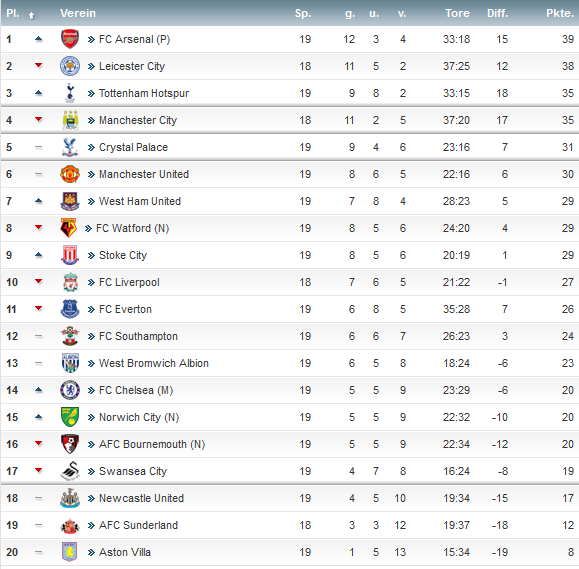Click the Crystal Palace eagle crest

(70, 147)
